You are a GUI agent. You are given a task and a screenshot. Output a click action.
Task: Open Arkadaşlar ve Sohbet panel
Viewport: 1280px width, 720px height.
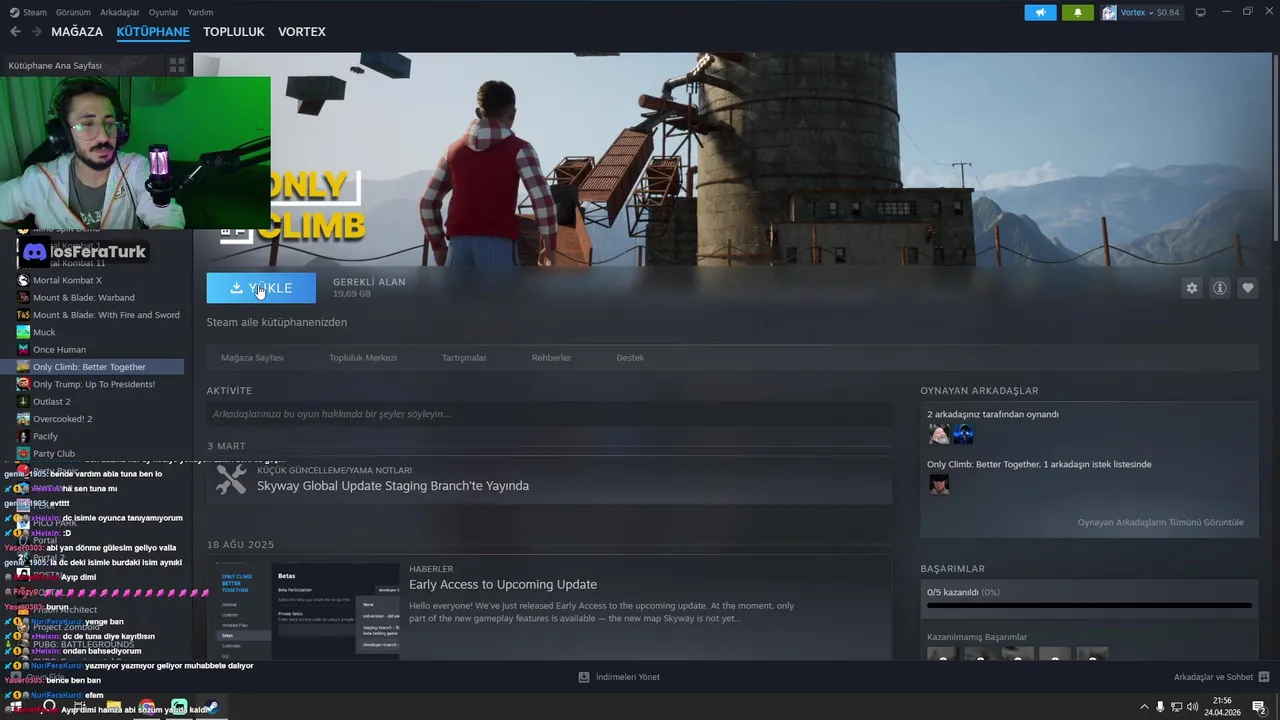(x=1213, y=677)
